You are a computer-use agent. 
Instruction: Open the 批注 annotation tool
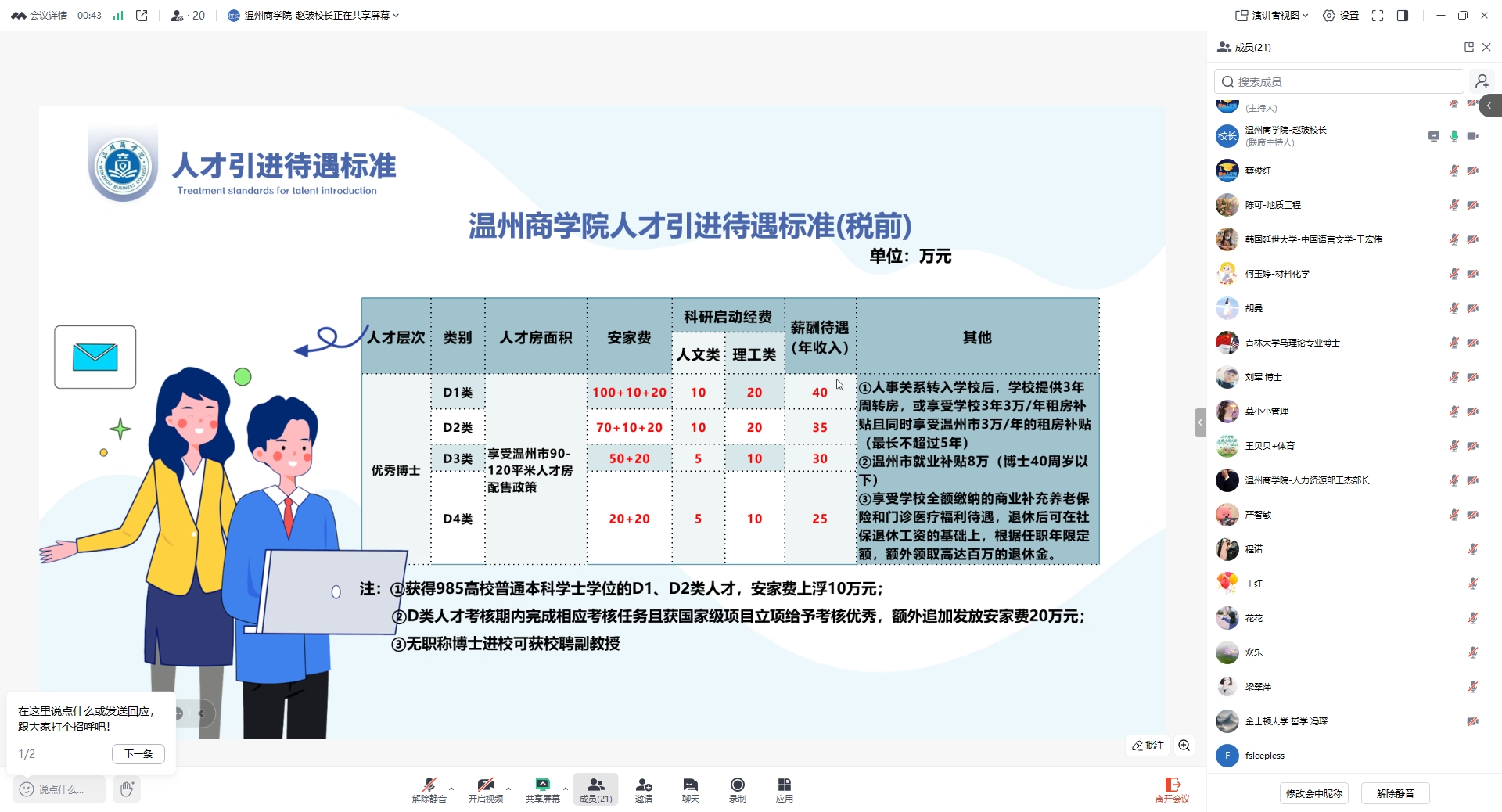(1148, 746)
